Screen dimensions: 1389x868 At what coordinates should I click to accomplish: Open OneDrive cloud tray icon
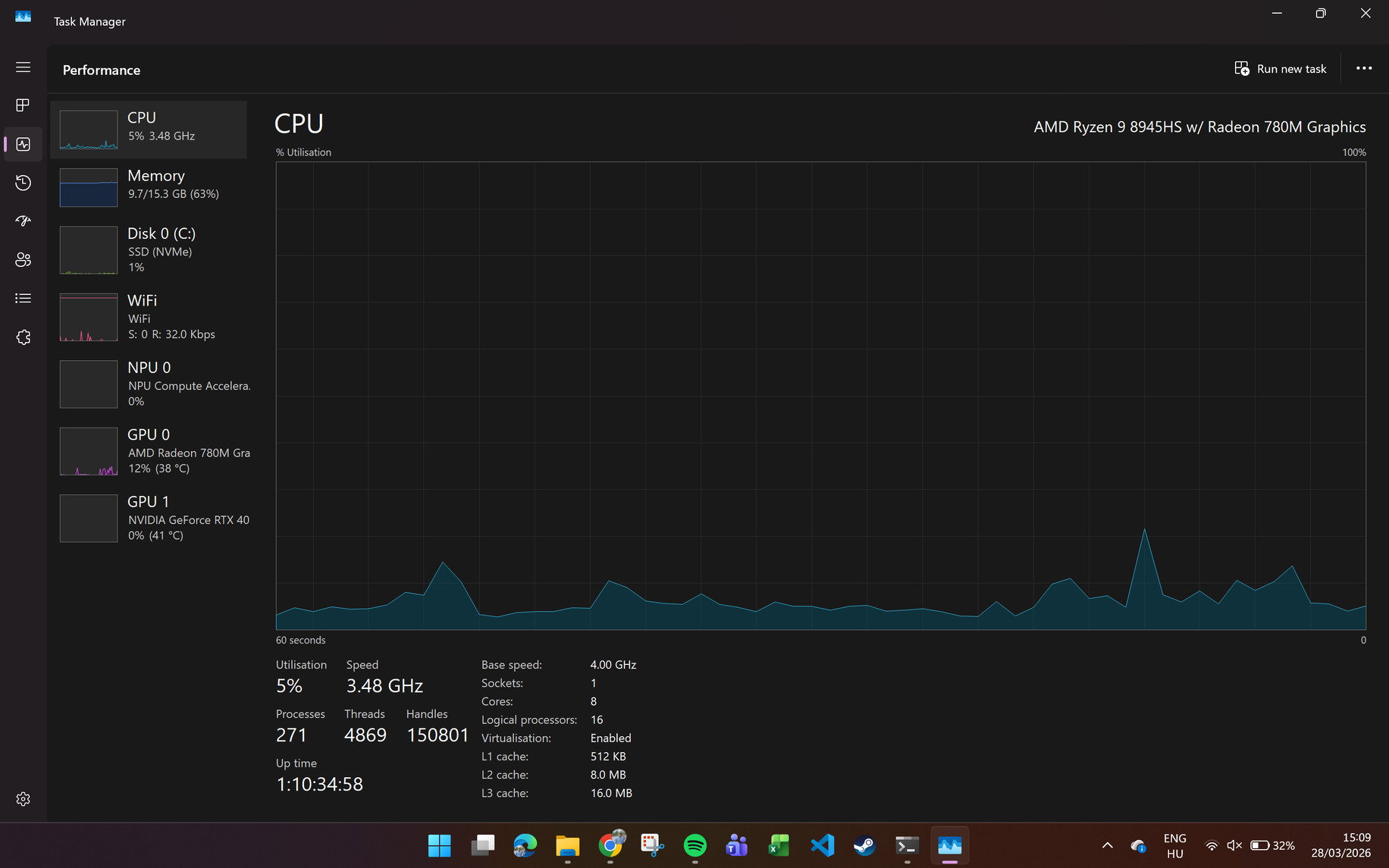1137,845
